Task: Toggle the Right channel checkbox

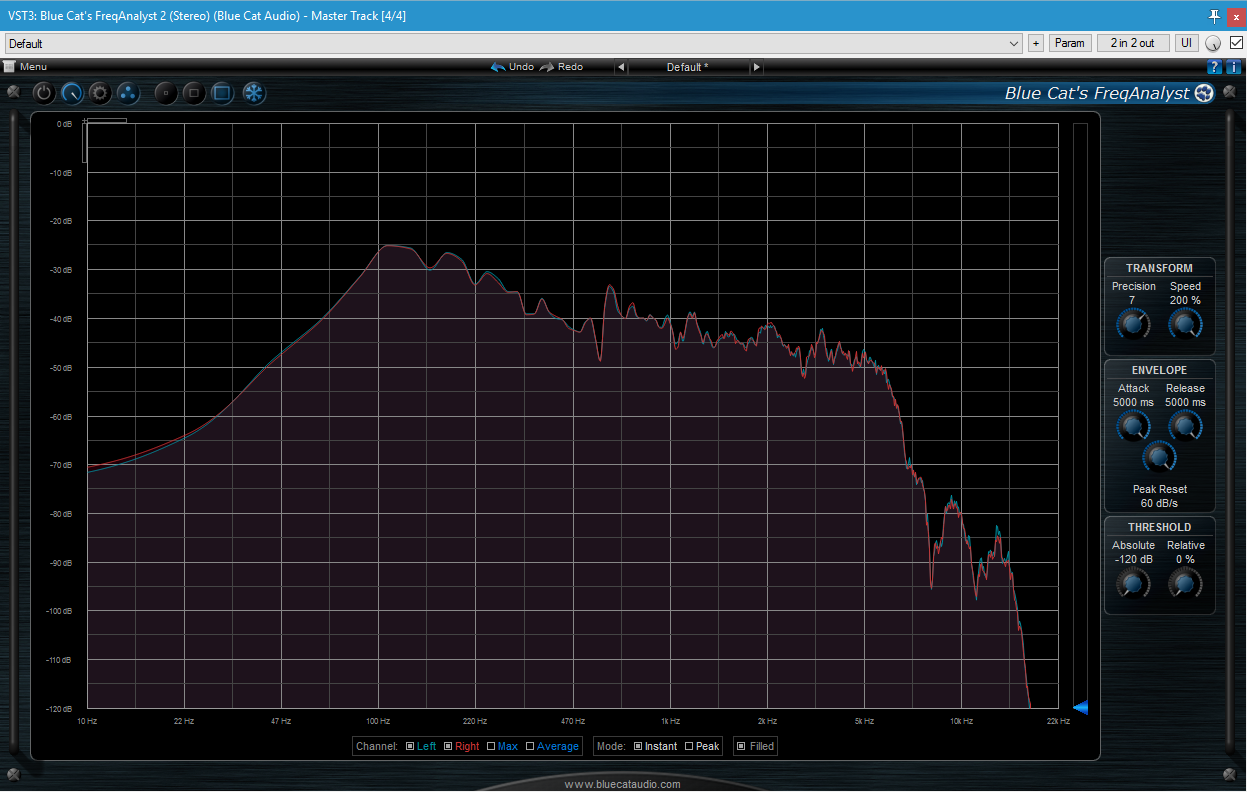Action: coord(448,746)
